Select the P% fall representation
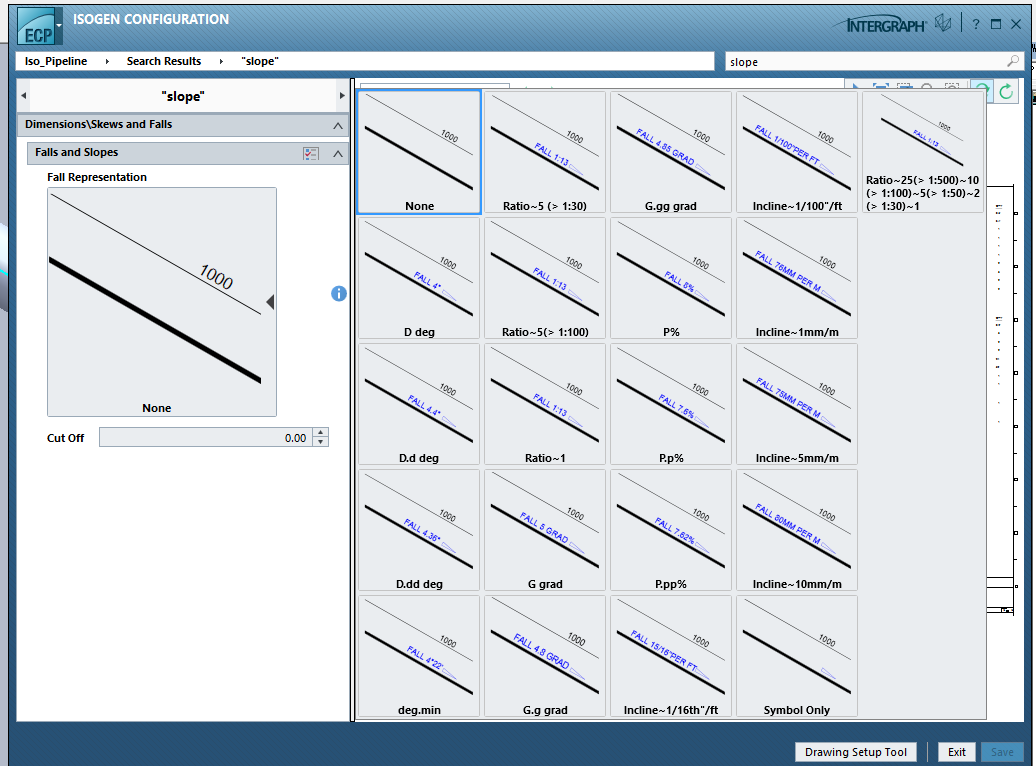 click(x=671, y=278)
